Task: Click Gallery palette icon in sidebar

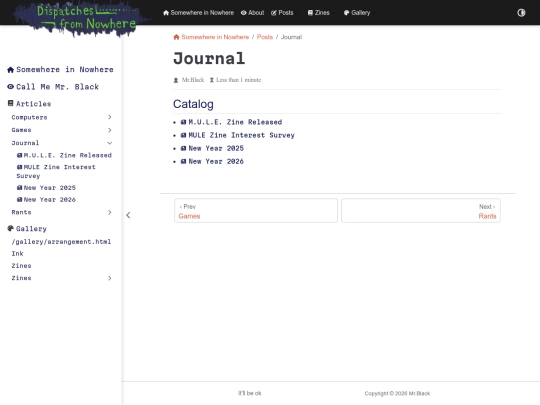Action: pyautogui.click(x=11, y=228)
